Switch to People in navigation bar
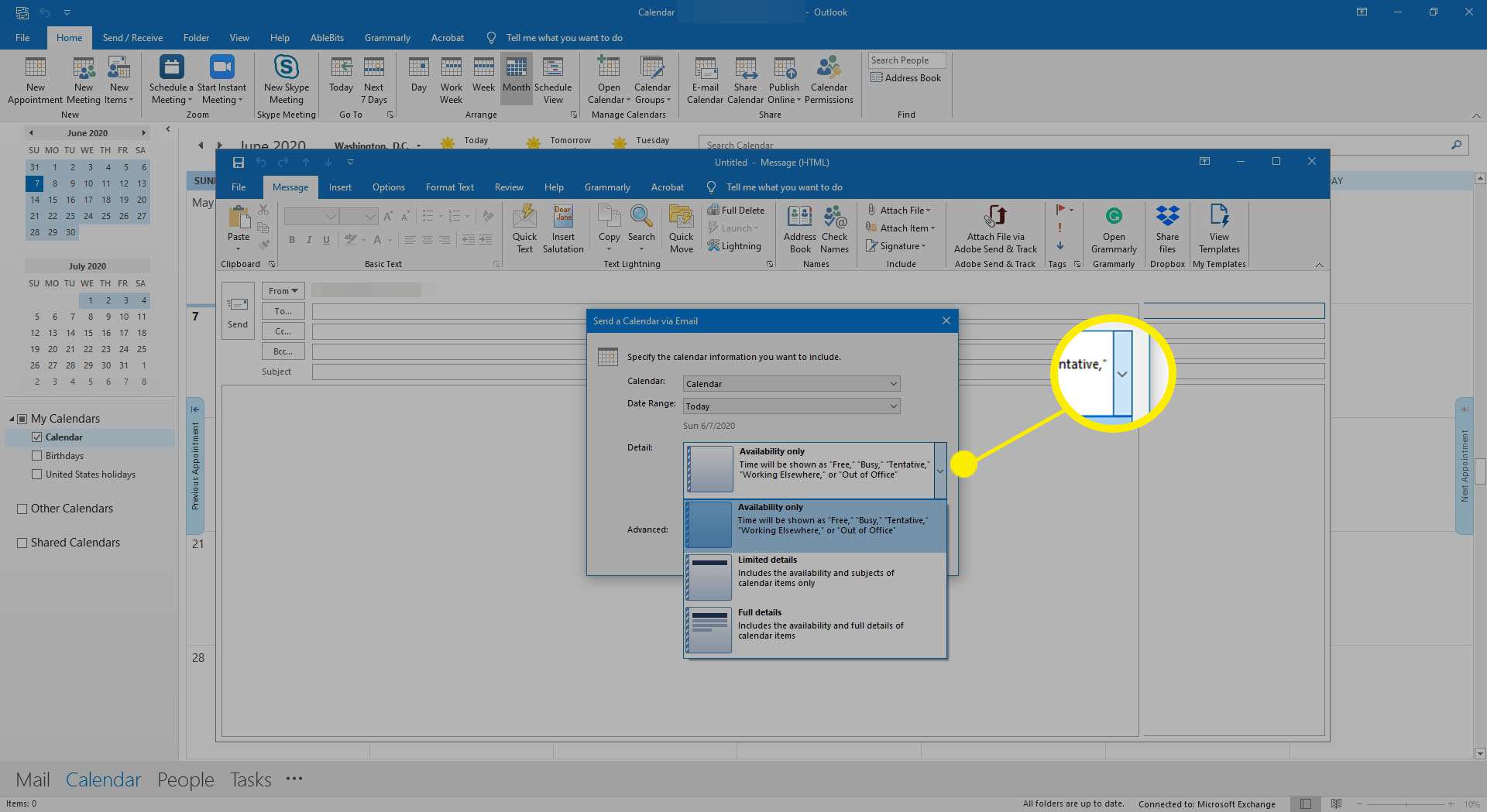Viewport: 1487px width, 812px height. pos(185,779)
